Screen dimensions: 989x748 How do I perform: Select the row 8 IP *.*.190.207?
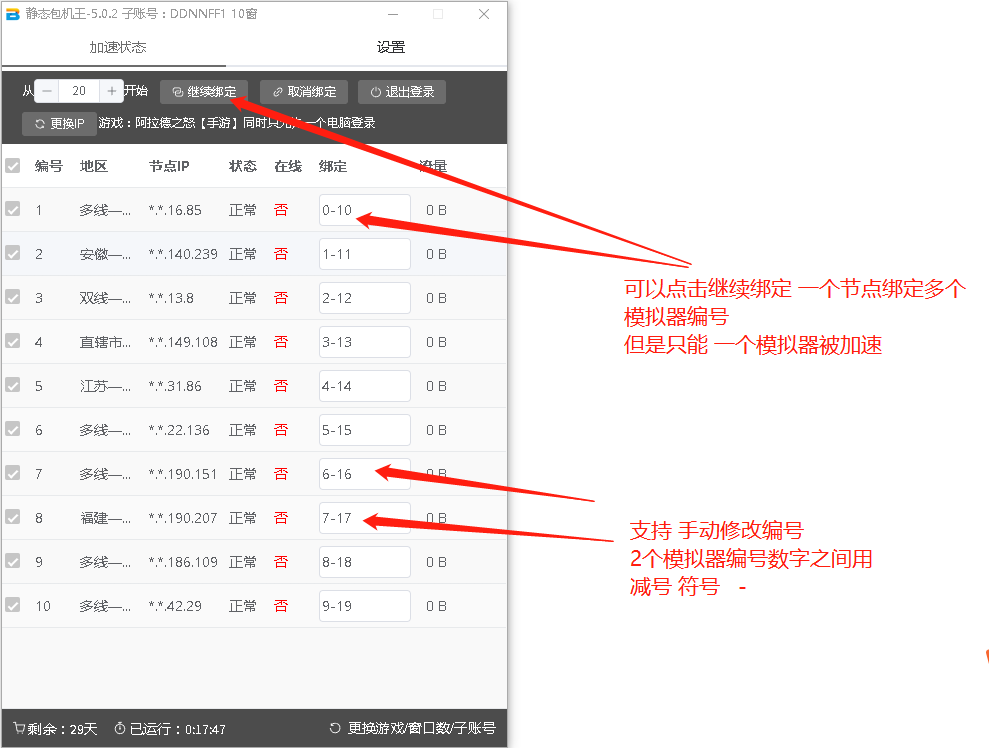[x=183, y=518]
